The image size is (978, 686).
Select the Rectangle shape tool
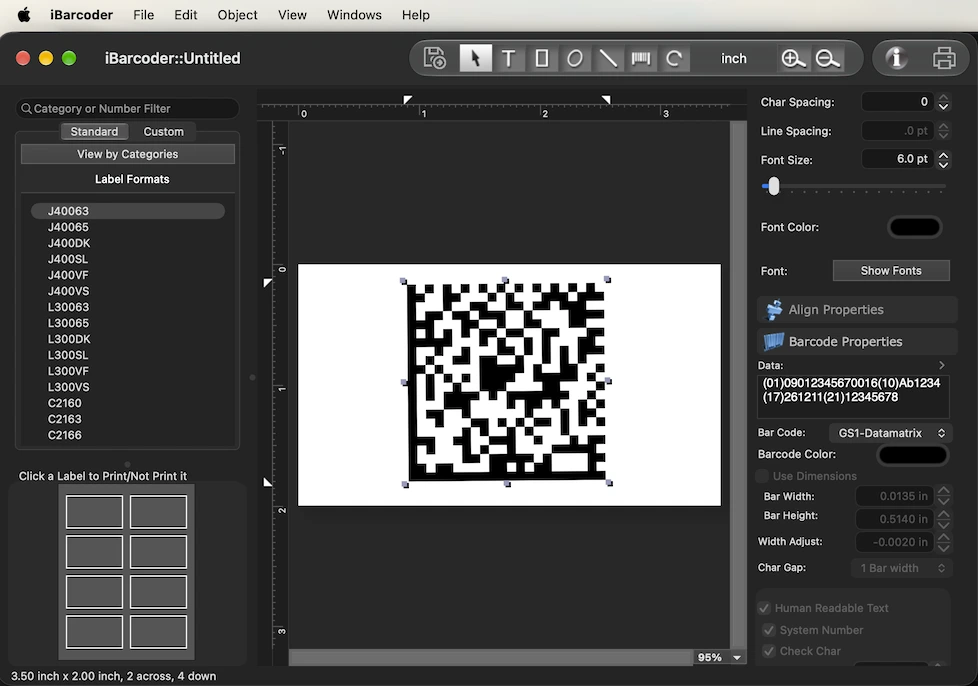click(x=542, y=59)
